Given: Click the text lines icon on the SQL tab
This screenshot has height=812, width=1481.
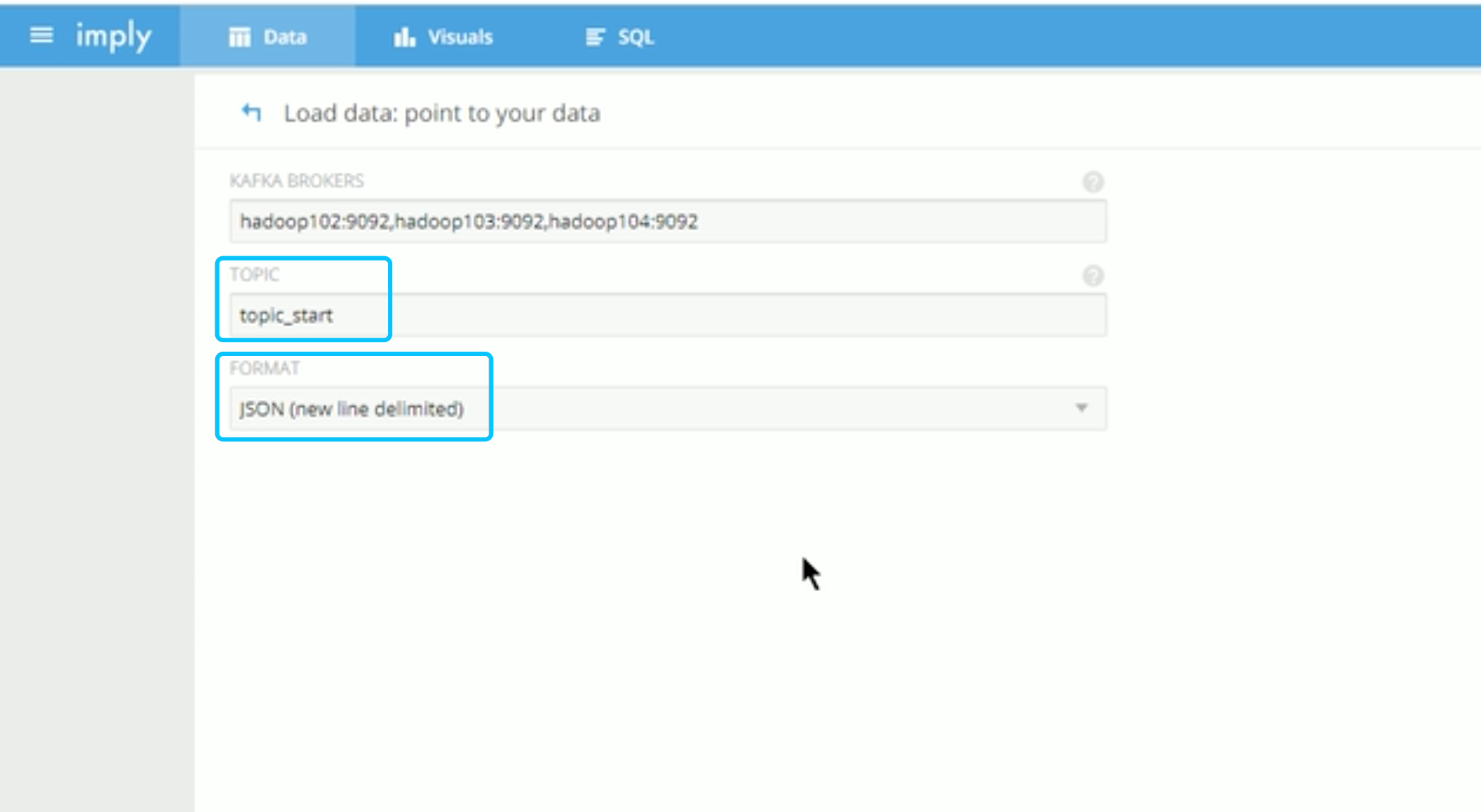Looking at the screenshot, I should (594, 37).
